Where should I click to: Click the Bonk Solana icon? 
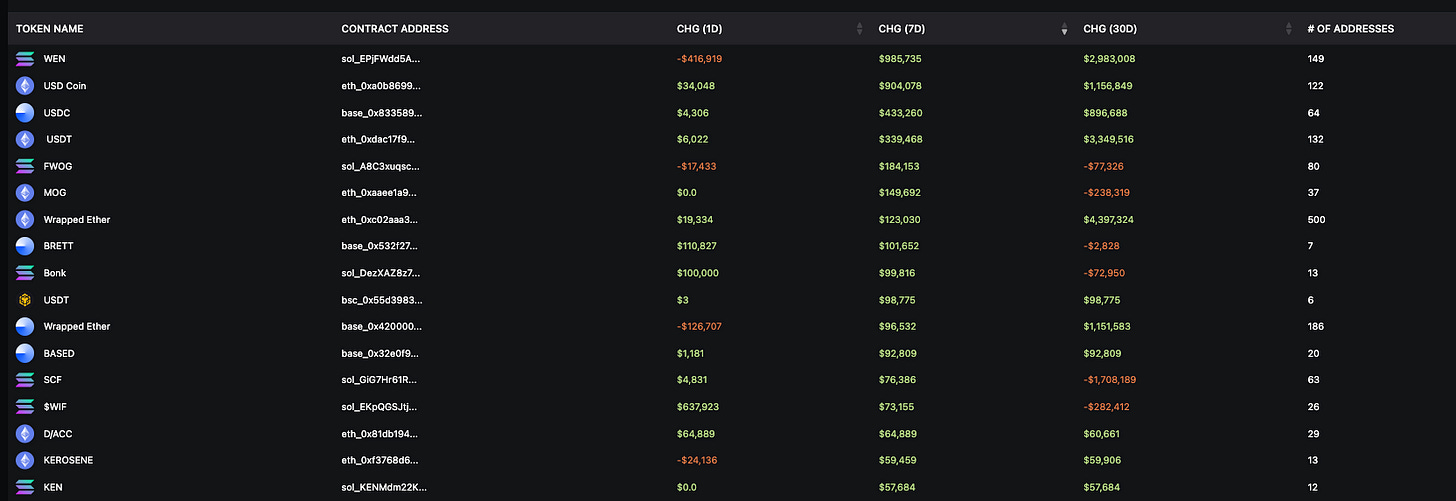[x=25, y=273]
